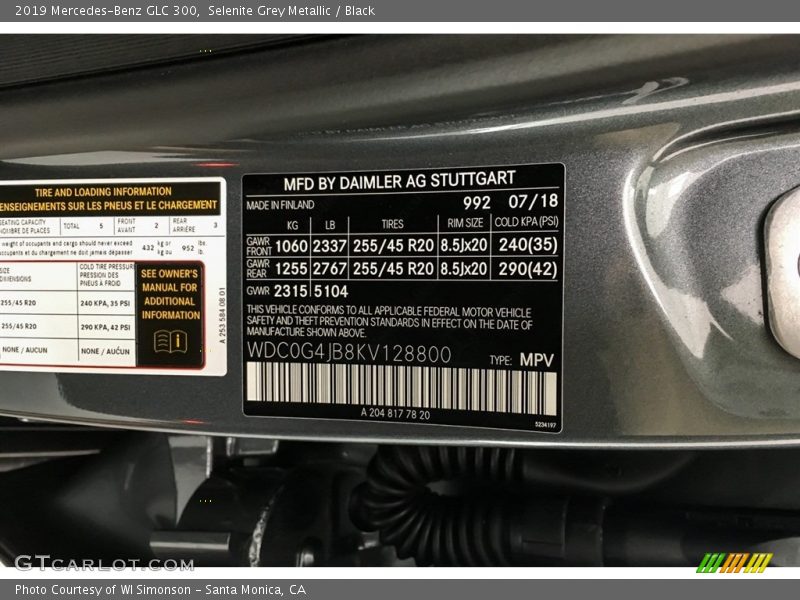Click the federal safety conformity statement

coord(389,321)
